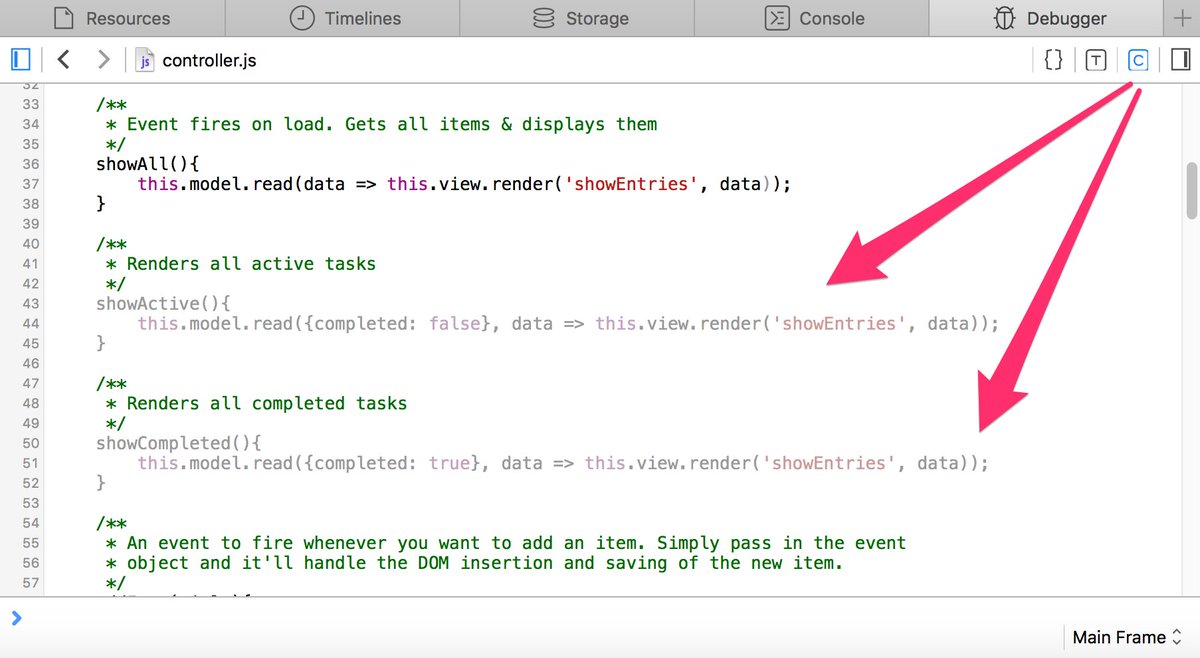1200x658 pixels.
Task: Navigate back using the left chevron arrow
Action: pyautogui.click(x=63, y=59)
